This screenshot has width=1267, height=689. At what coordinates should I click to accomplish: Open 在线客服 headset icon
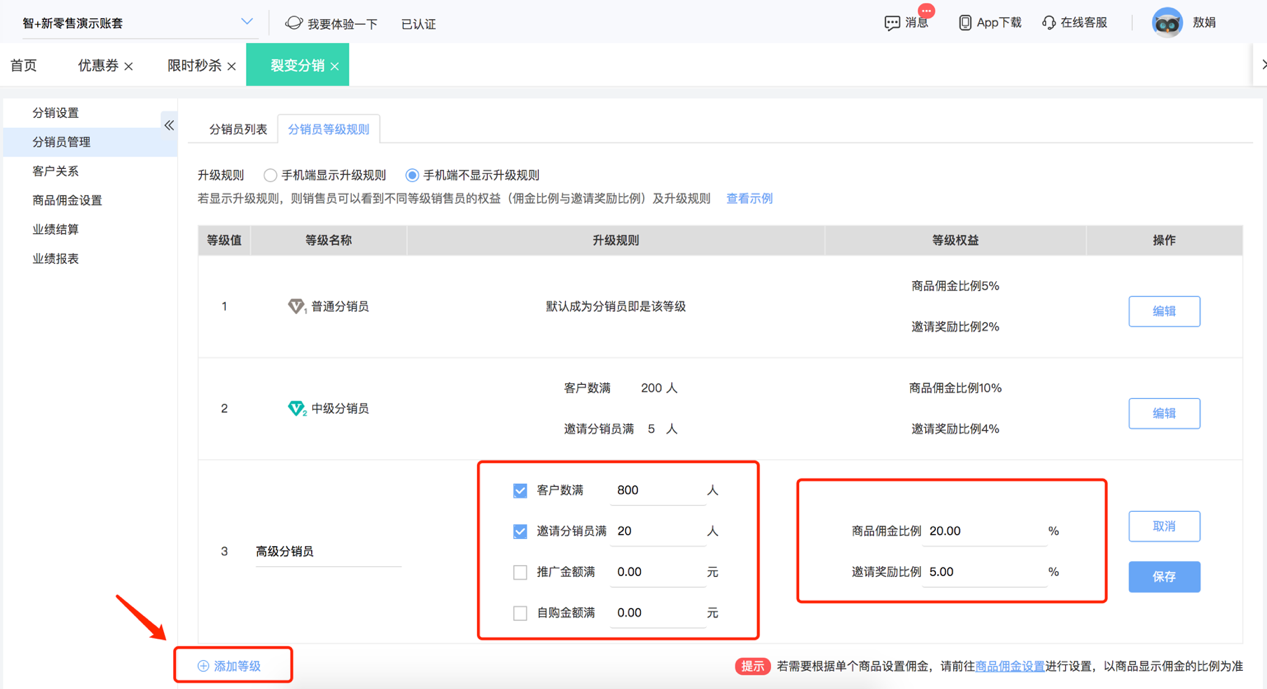click(x=1048, y=22)
